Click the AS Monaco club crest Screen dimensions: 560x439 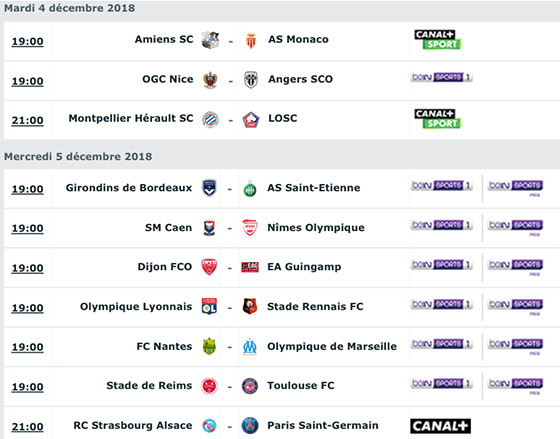tap(251, 40)
